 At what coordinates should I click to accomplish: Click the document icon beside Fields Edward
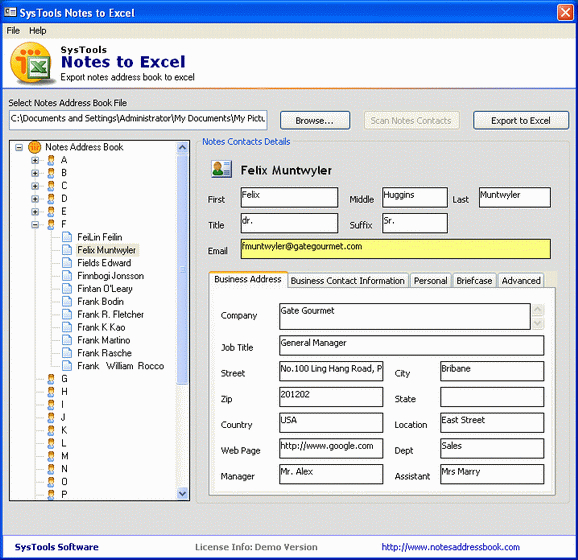coord(67,263)
